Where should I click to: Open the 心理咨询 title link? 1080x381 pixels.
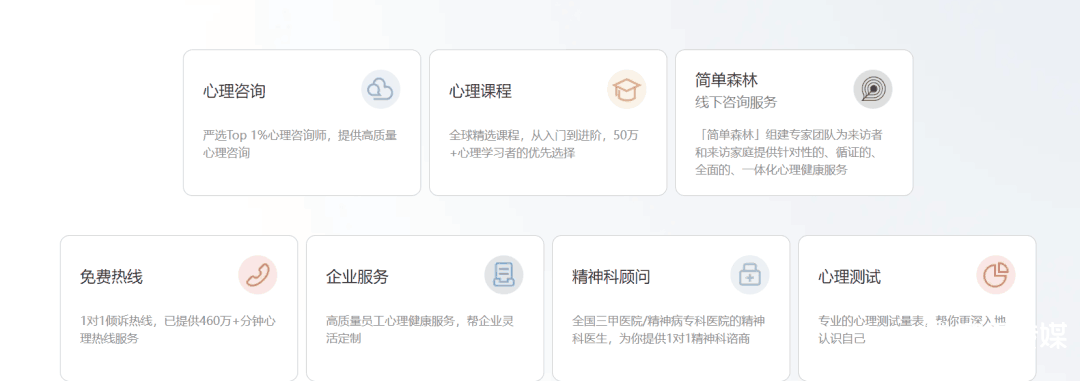234,91
